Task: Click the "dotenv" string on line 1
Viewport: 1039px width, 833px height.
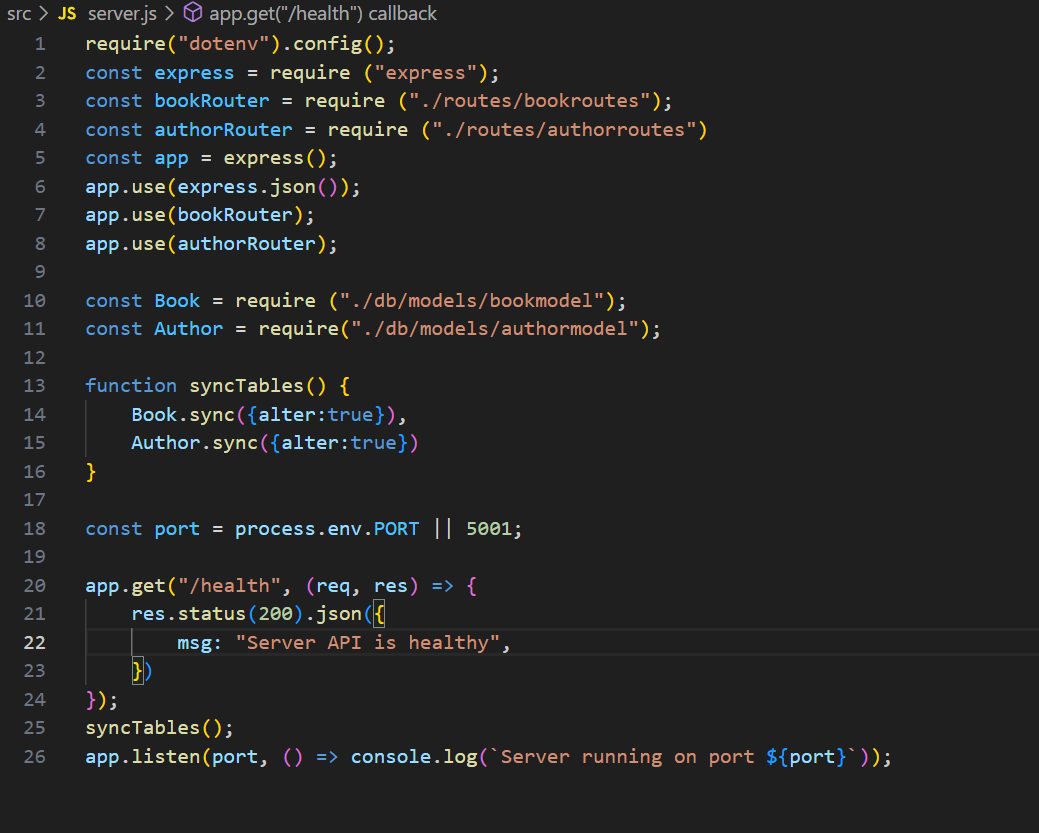Action: click(x=223, y=44)
